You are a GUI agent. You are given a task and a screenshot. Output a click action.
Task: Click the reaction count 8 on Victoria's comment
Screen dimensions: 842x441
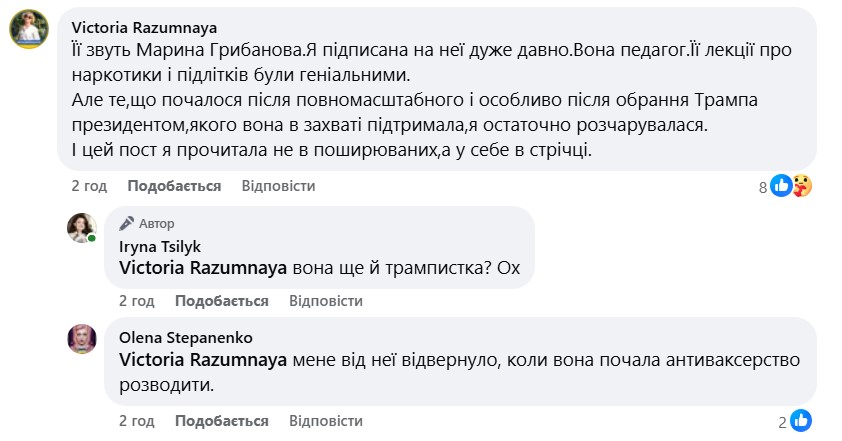coord(762,186)
